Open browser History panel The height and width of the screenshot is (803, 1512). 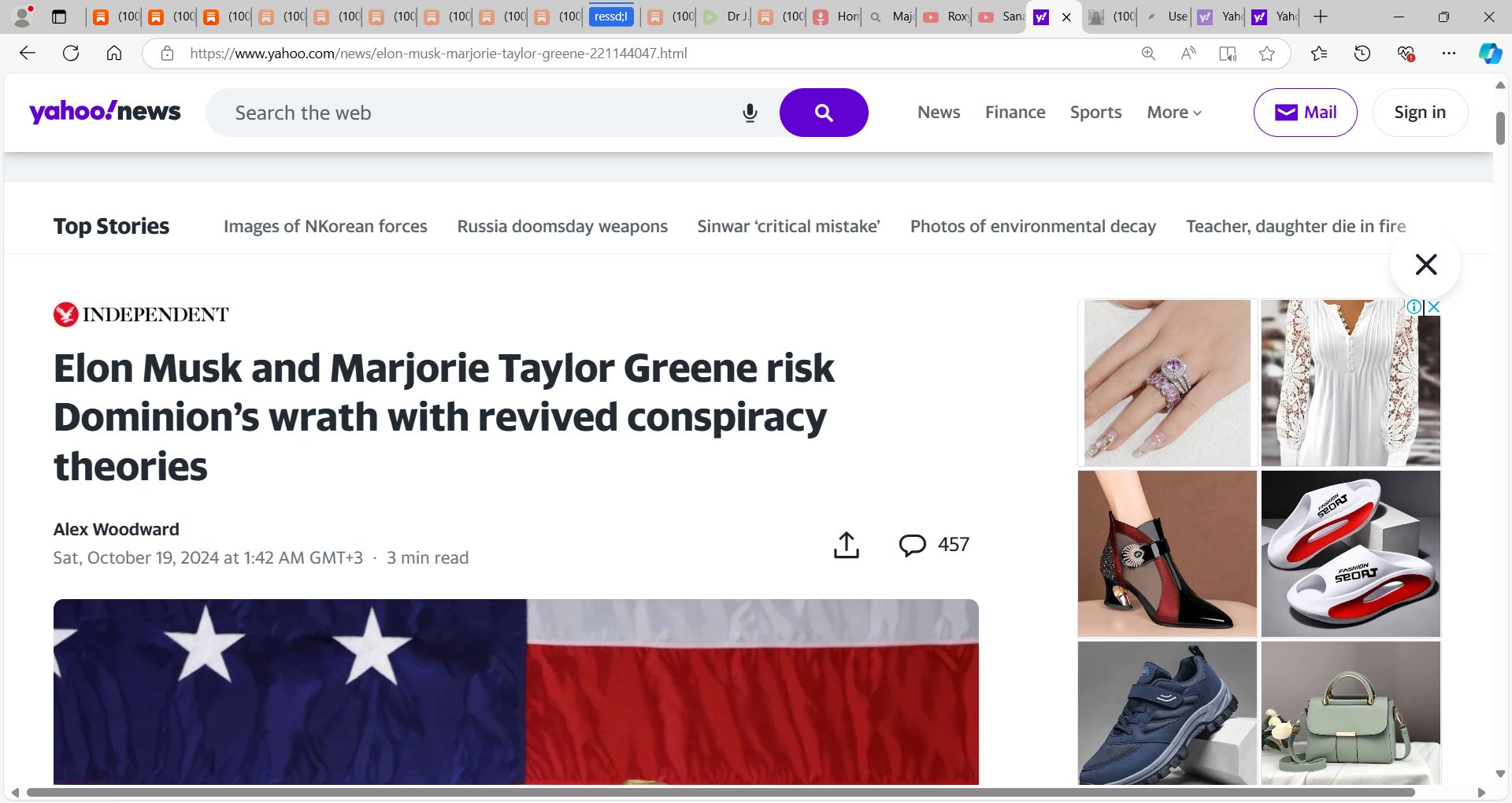tap(1362, 54)
